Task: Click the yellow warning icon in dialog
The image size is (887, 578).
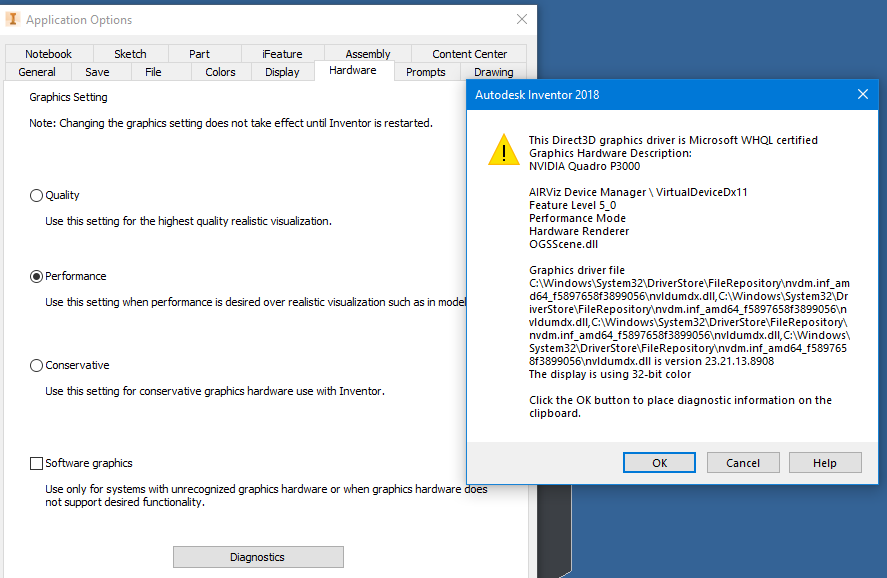Action: pos(503,150)
